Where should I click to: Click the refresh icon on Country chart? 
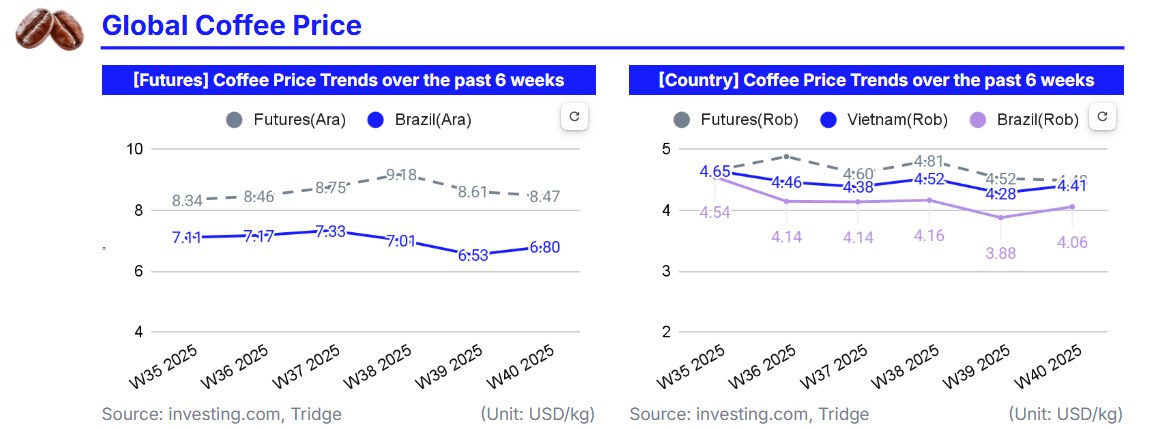1102,117
